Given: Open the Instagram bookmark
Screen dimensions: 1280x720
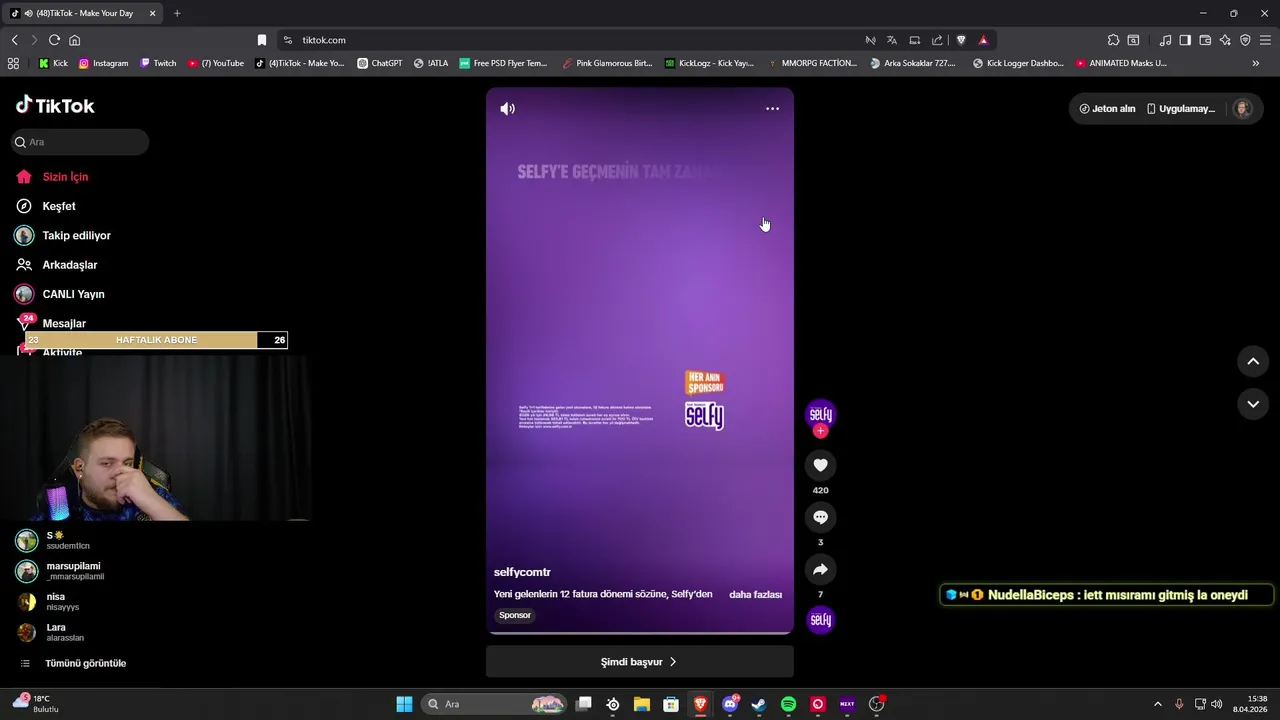Looking at the screenshot, I should coord(103,63).
